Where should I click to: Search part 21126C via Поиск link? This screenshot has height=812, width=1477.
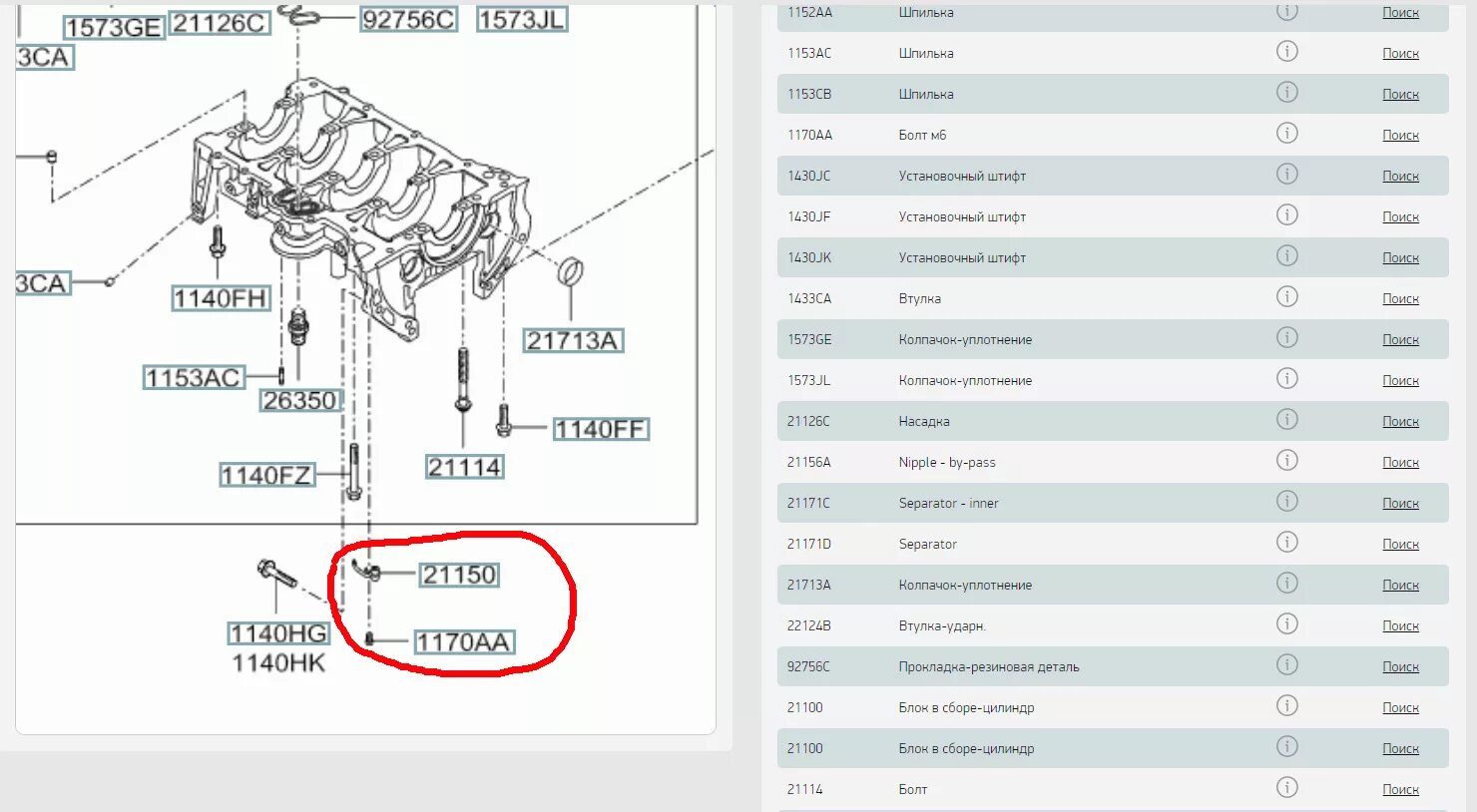click(x=1400, y=422)
